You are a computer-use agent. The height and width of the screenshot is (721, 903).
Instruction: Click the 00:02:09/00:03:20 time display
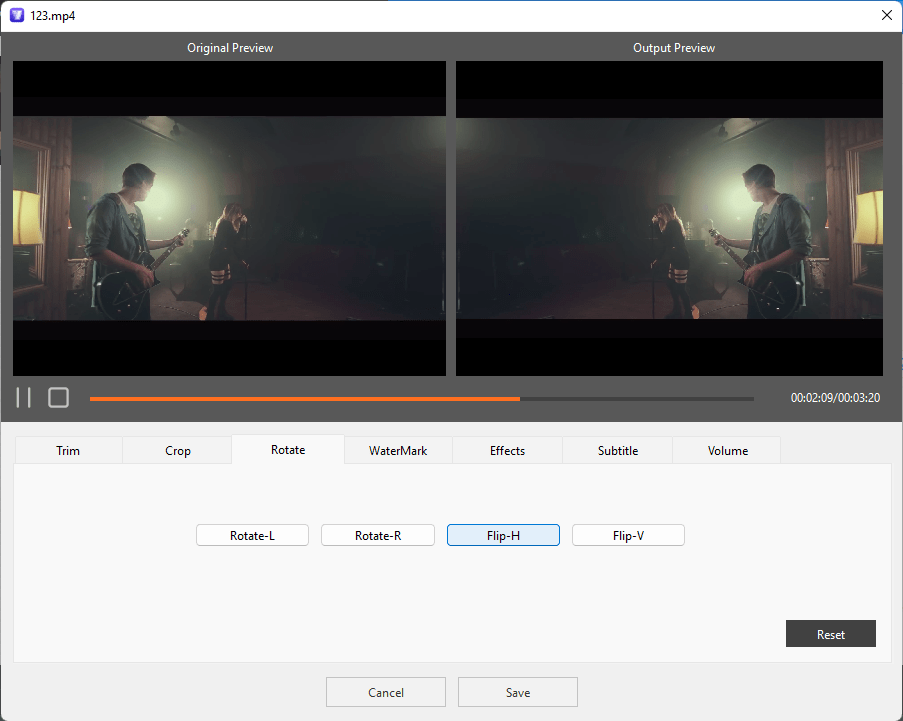[835, 397]
